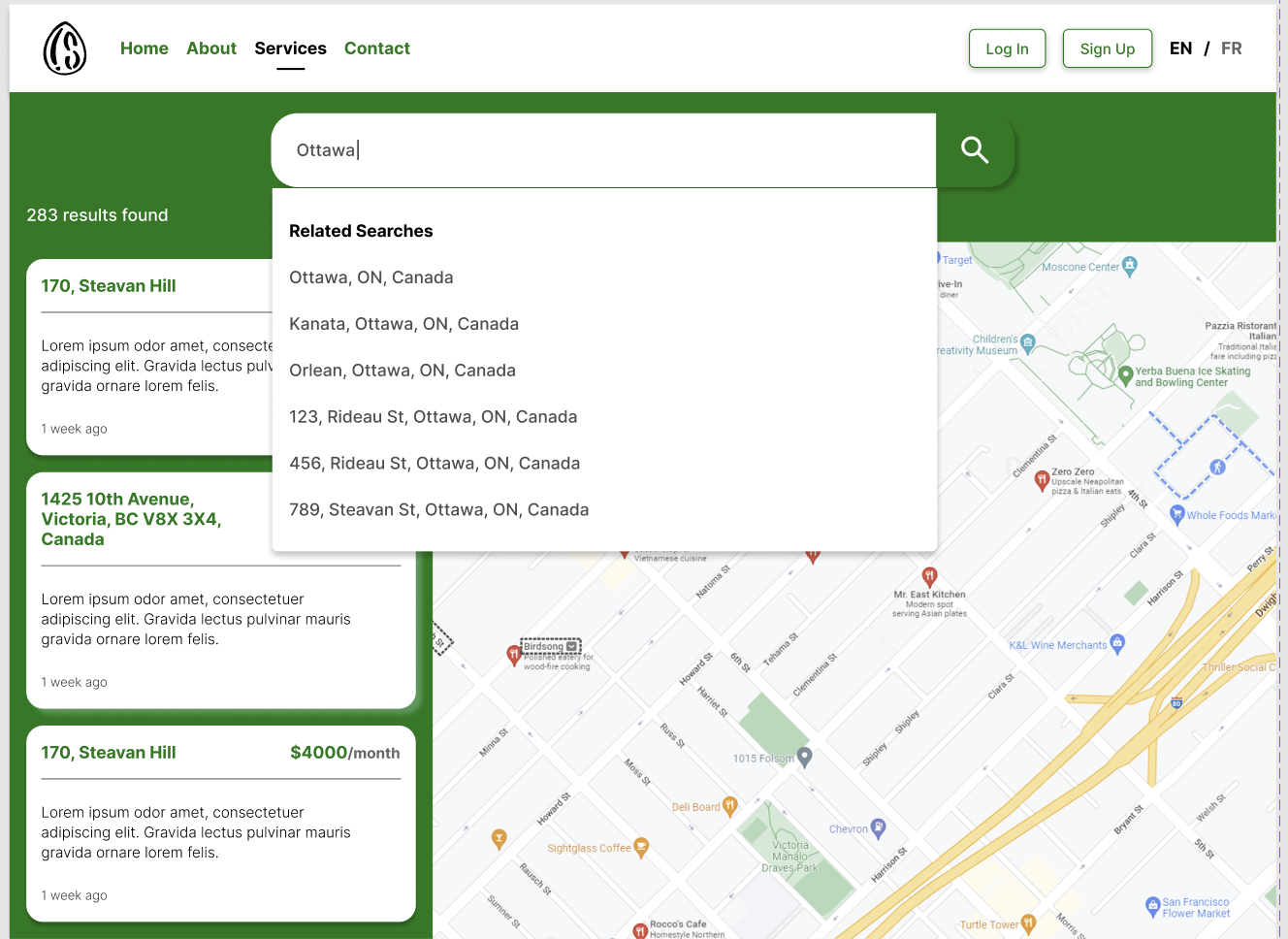Click the 283 results found text
Viewport: 1288px width, 939px height.
coord(97,215)
